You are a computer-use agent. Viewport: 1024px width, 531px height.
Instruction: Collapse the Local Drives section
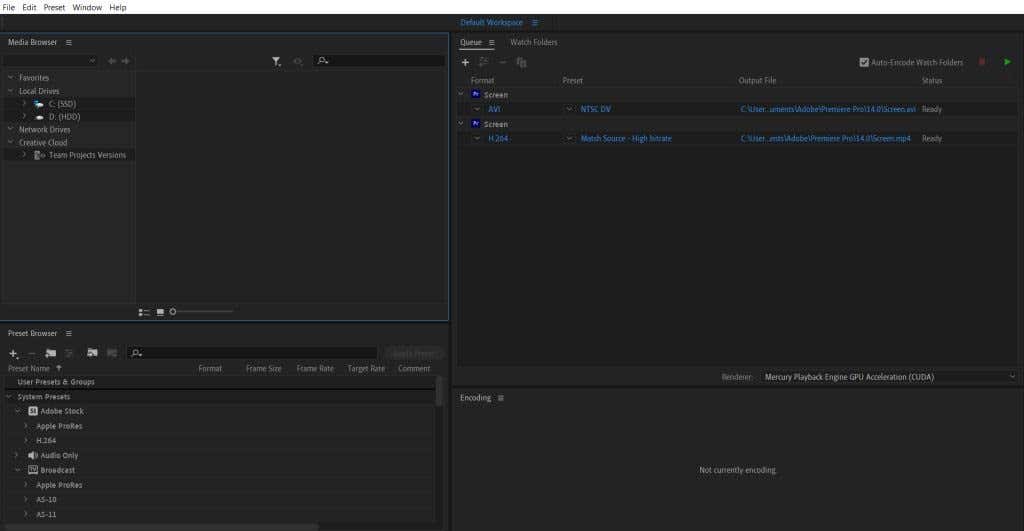click(x=10, y=91)
